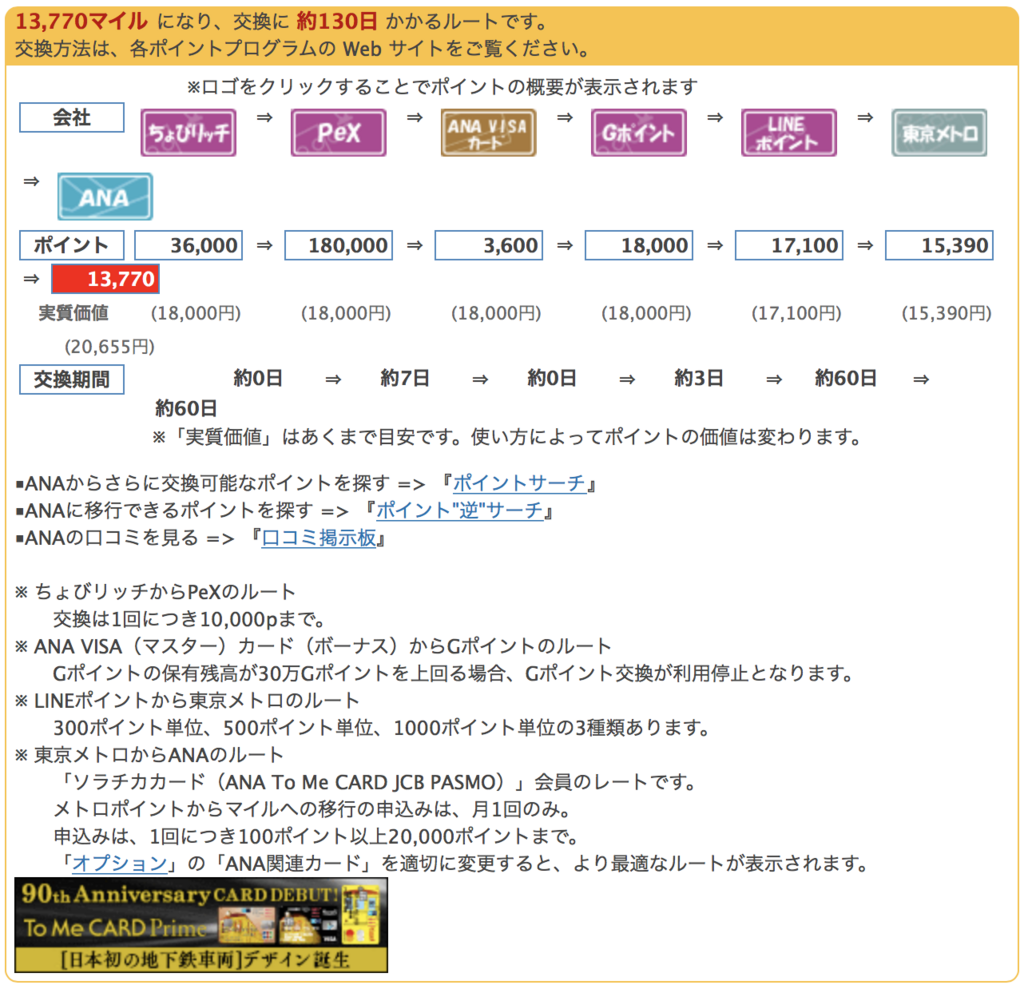Open the ポイントサーチ link
1024x989 pixels.
[x=519, y=483]
